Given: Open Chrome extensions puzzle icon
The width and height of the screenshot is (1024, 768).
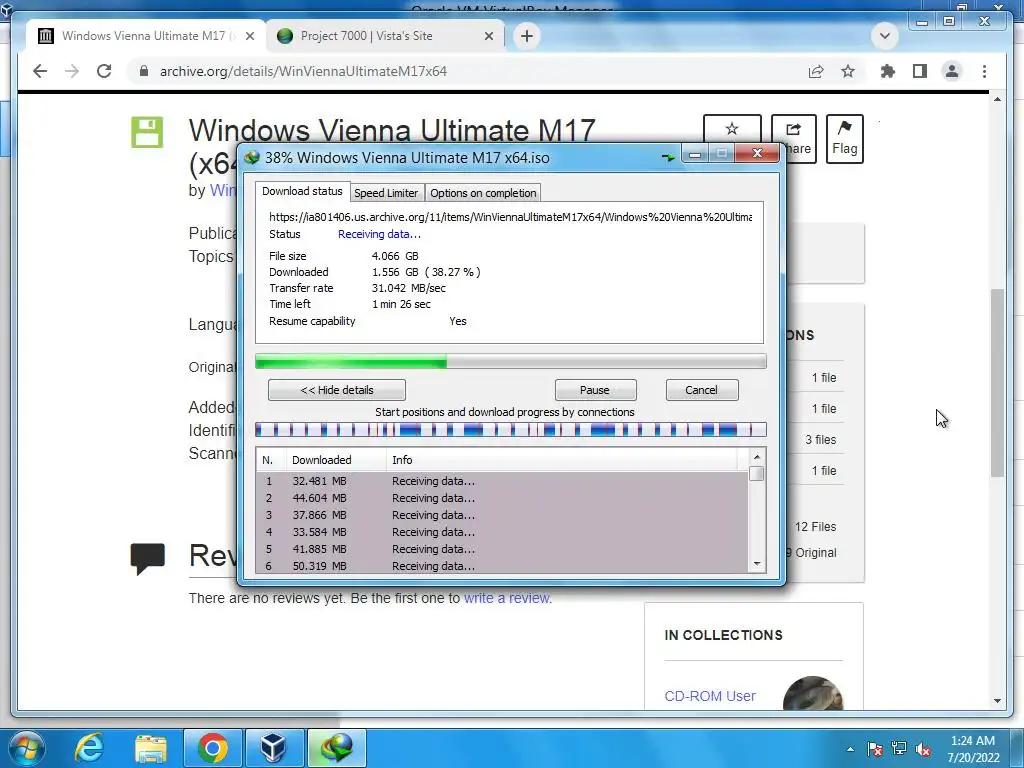Looking at the screenshot, I should [888, 71].
